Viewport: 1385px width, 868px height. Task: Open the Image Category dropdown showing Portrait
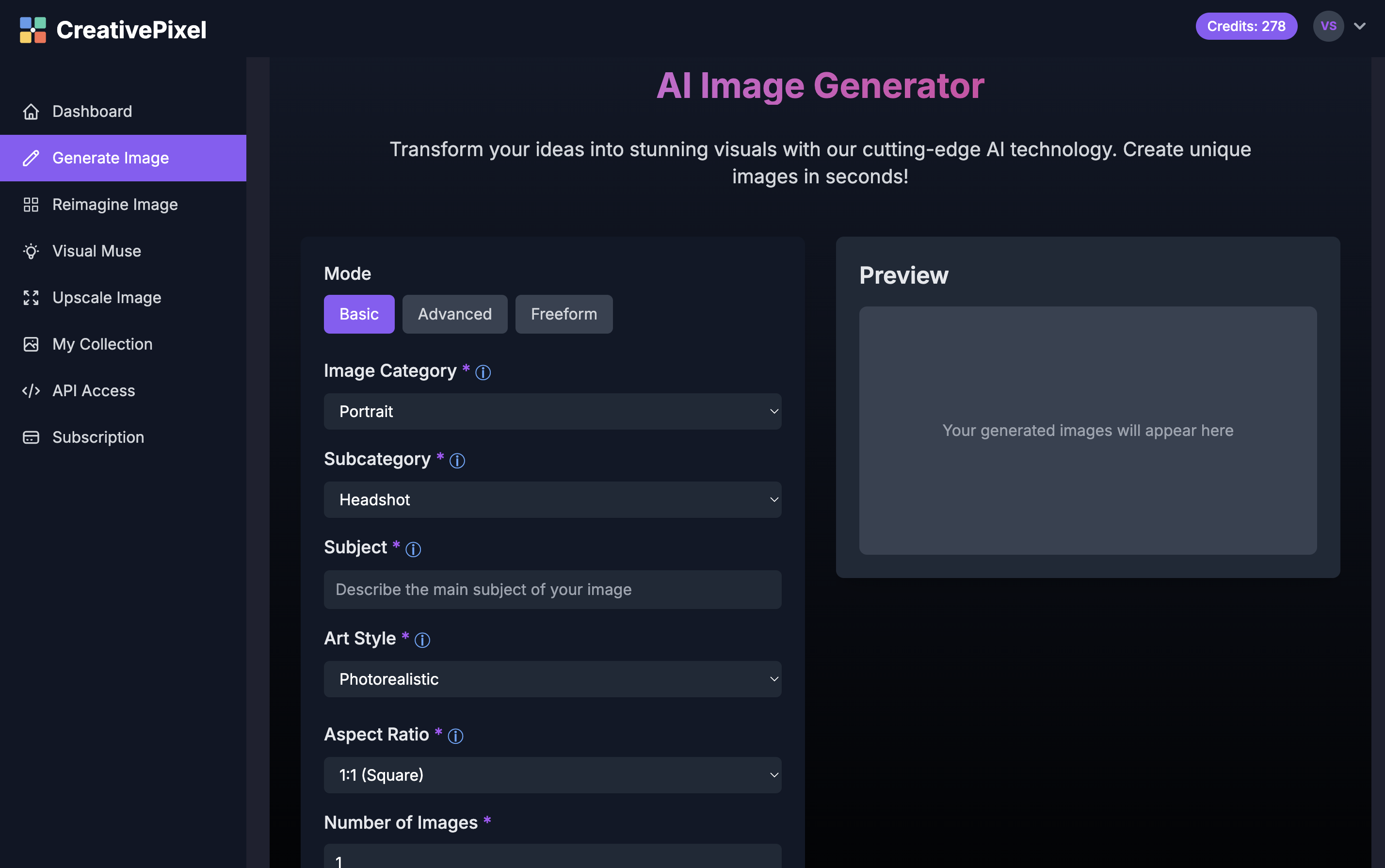(x=552, y=411)
